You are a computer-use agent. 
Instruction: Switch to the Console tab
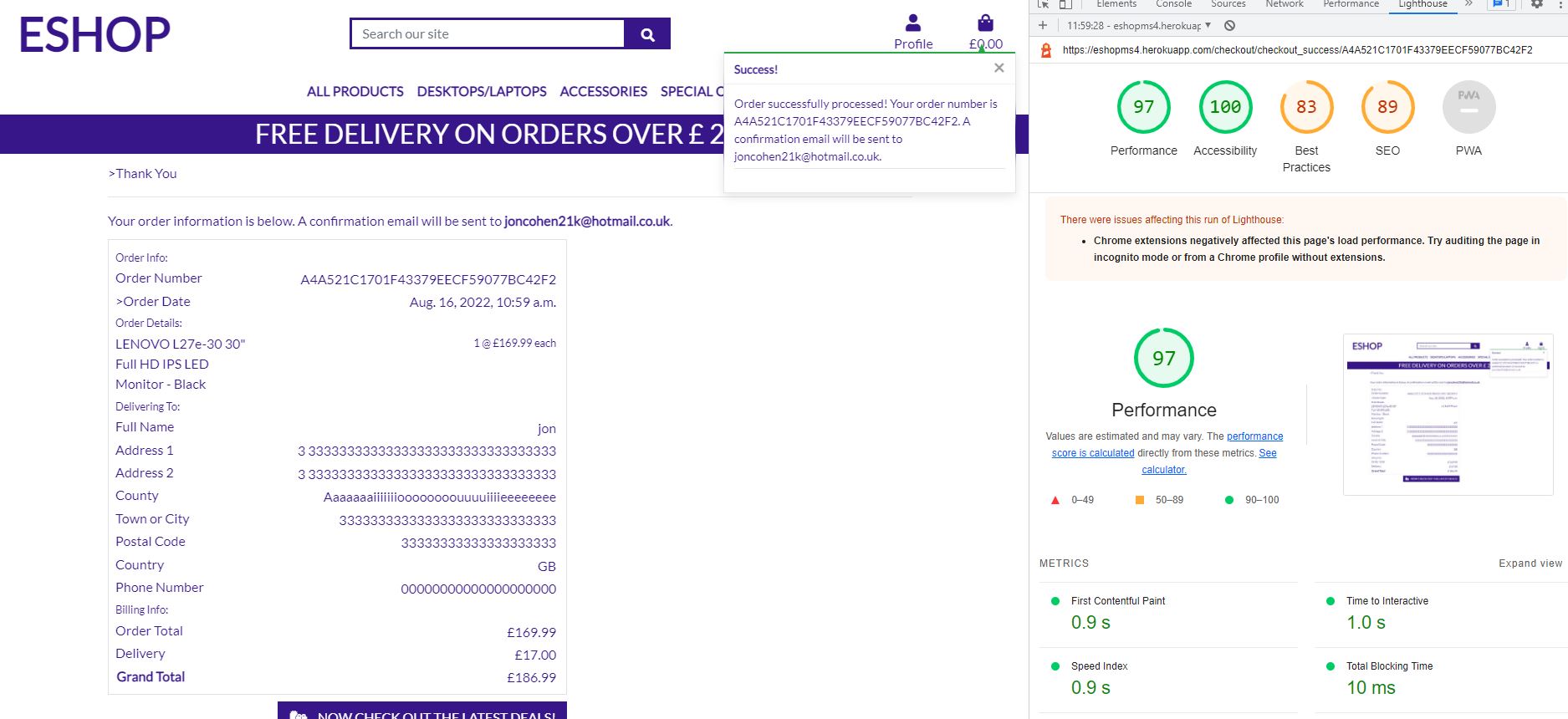click(x=1173, y=4)
